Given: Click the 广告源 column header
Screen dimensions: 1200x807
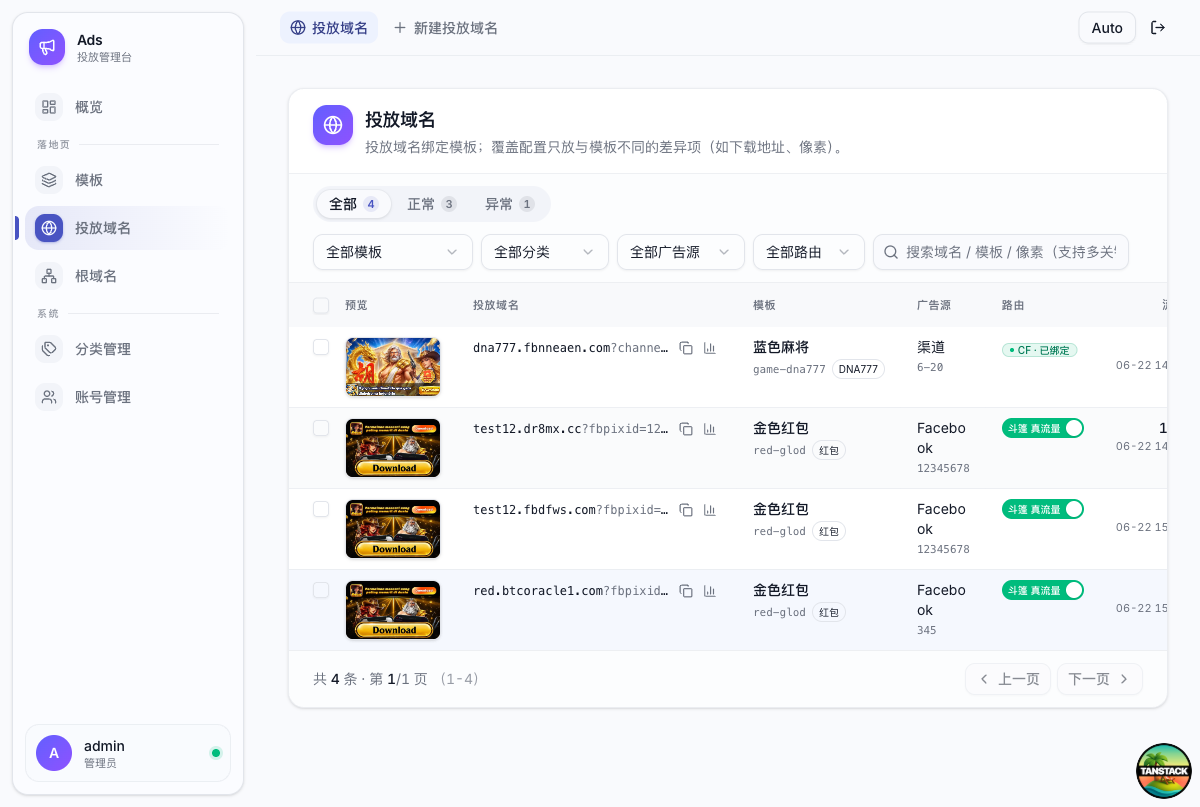Looking at the screenshot, I should 934,305.
